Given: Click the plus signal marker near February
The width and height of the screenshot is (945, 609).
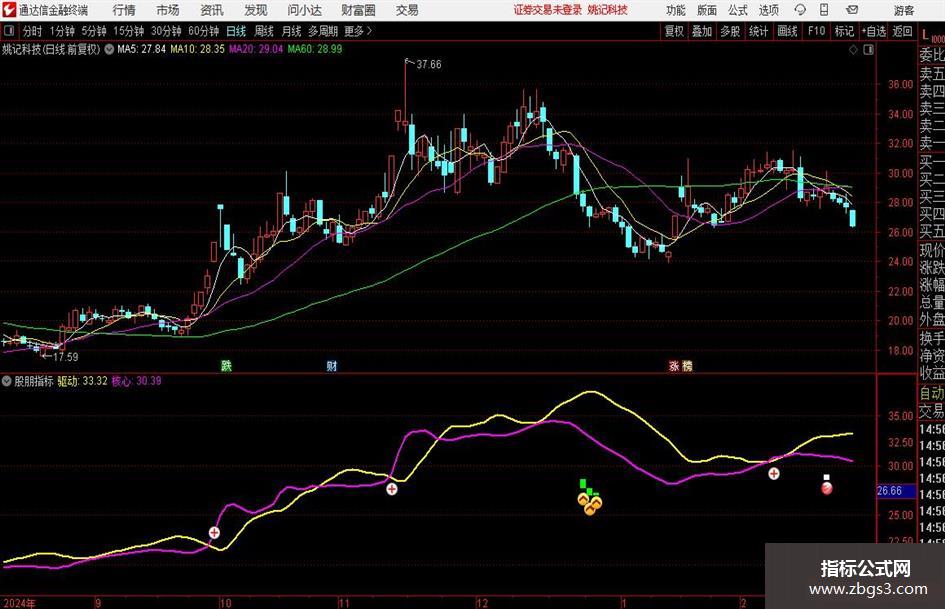Looking at the screenshot, I should [774, 474].
